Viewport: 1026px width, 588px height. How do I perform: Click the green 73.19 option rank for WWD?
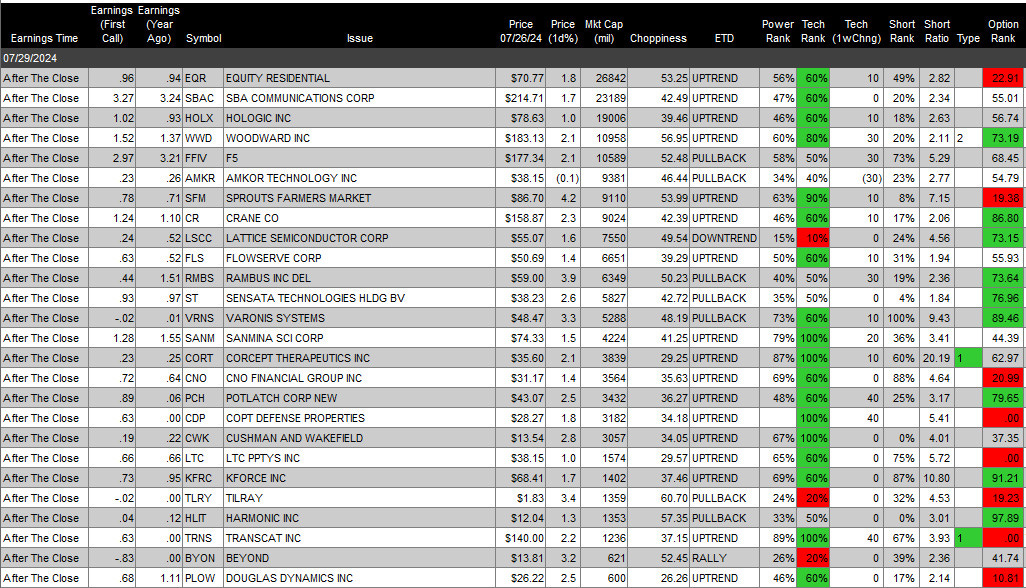1004,138
